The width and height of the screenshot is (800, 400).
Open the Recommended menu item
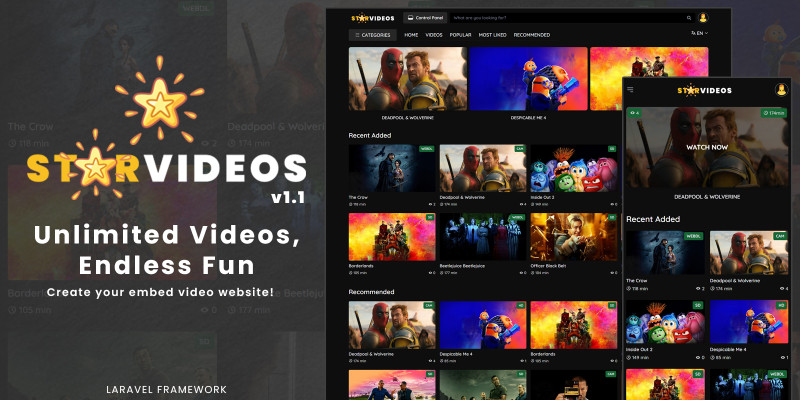532,35
